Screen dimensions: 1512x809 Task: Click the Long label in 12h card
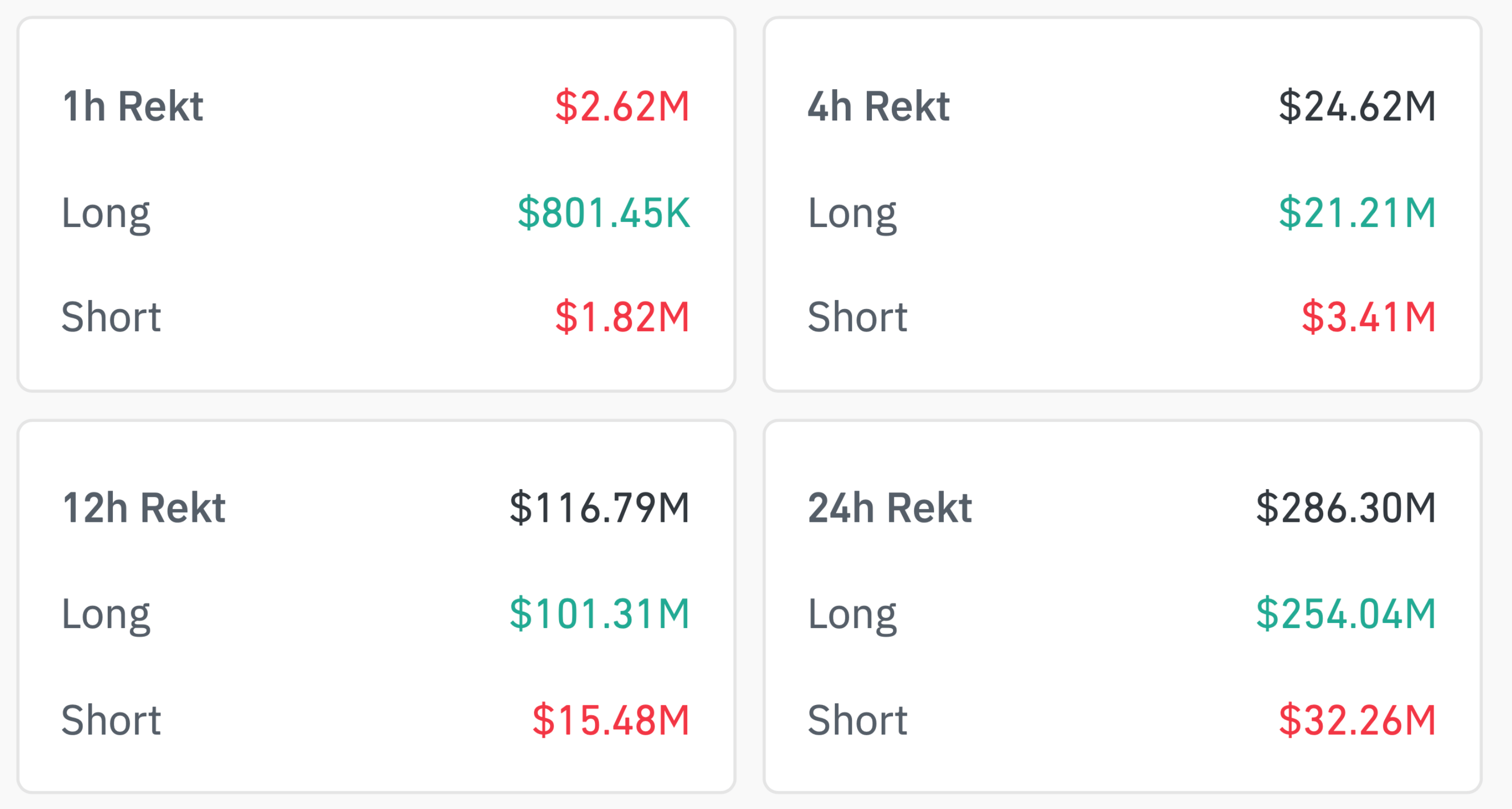(106, 615)
